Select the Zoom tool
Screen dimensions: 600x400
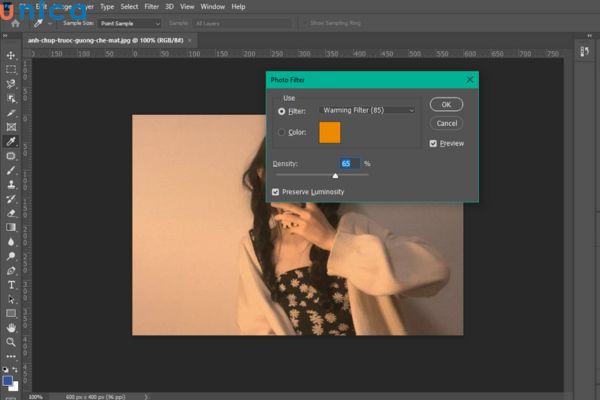point(11,341)
